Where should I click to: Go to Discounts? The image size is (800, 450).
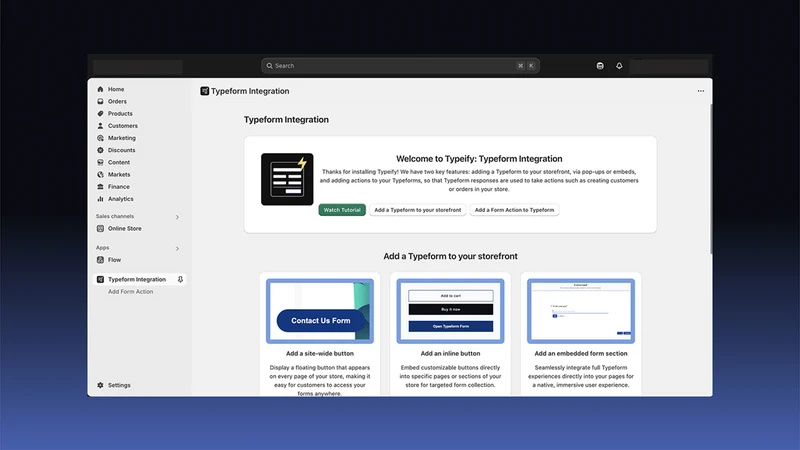pos(121,150)
